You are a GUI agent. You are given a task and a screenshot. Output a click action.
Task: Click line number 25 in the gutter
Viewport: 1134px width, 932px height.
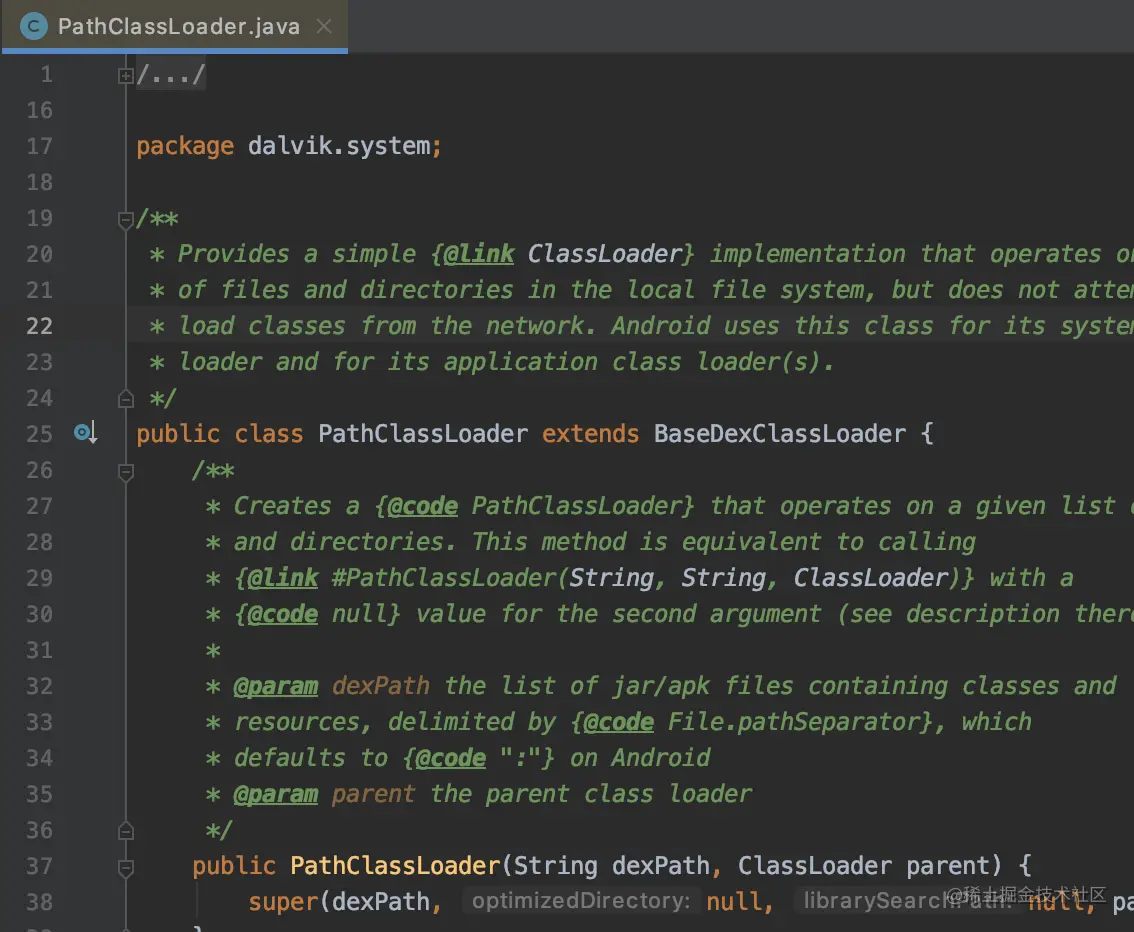click(x=39, y=434)
